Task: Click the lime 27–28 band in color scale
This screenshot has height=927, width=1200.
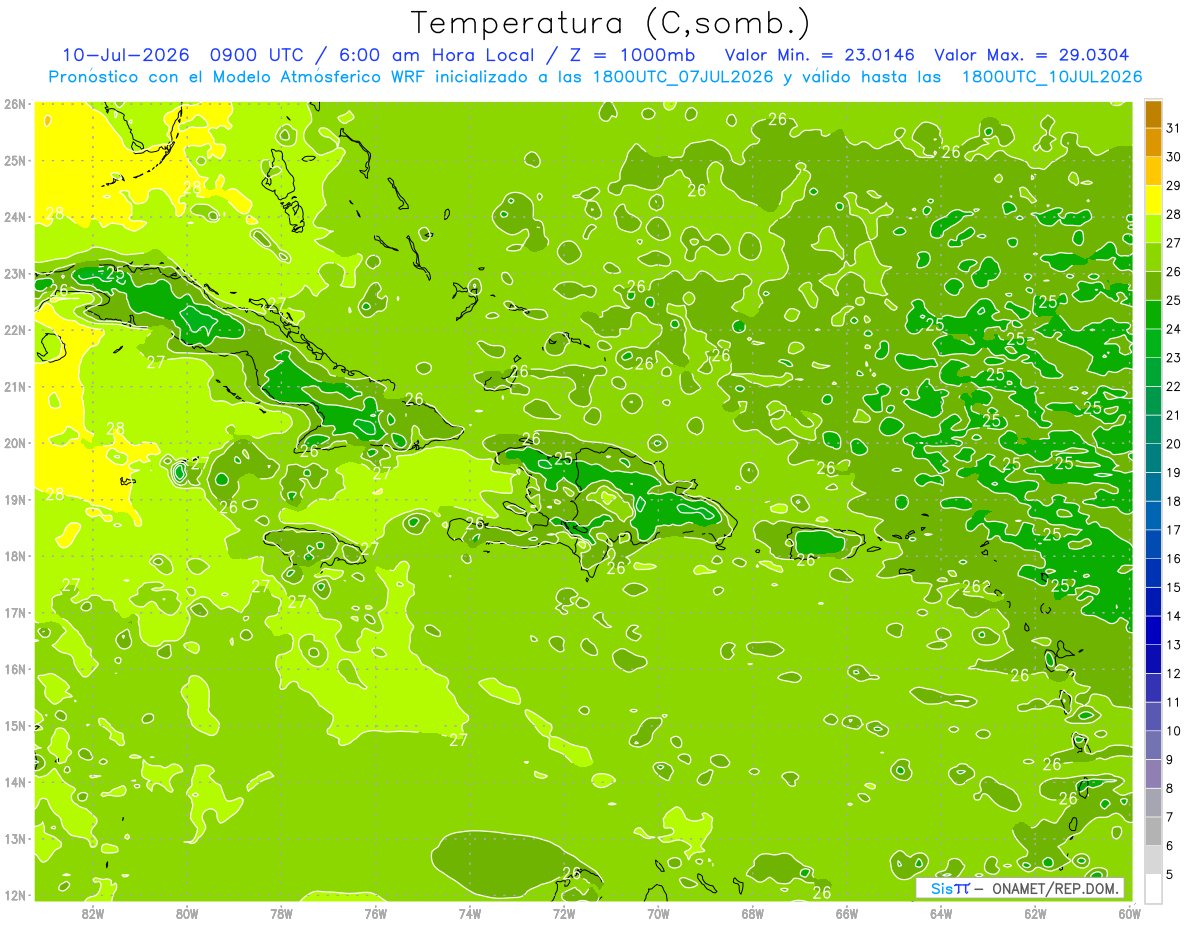Action: coord(1153,229)
